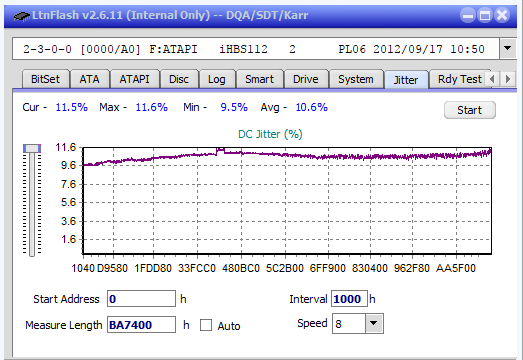Screen dimensions: 523x360
Task: Click the vertical scale slider handle
Action: (32, 148)
